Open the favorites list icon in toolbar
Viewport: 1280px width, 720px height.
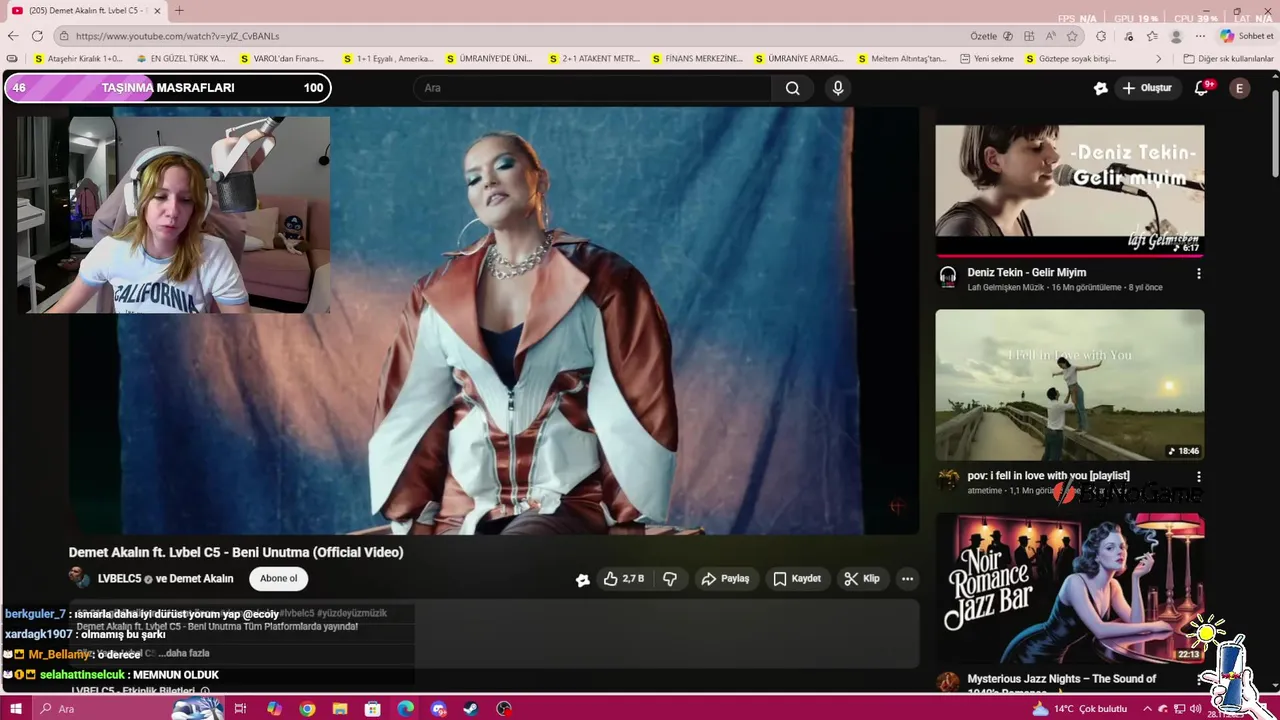coord(1152,36)
